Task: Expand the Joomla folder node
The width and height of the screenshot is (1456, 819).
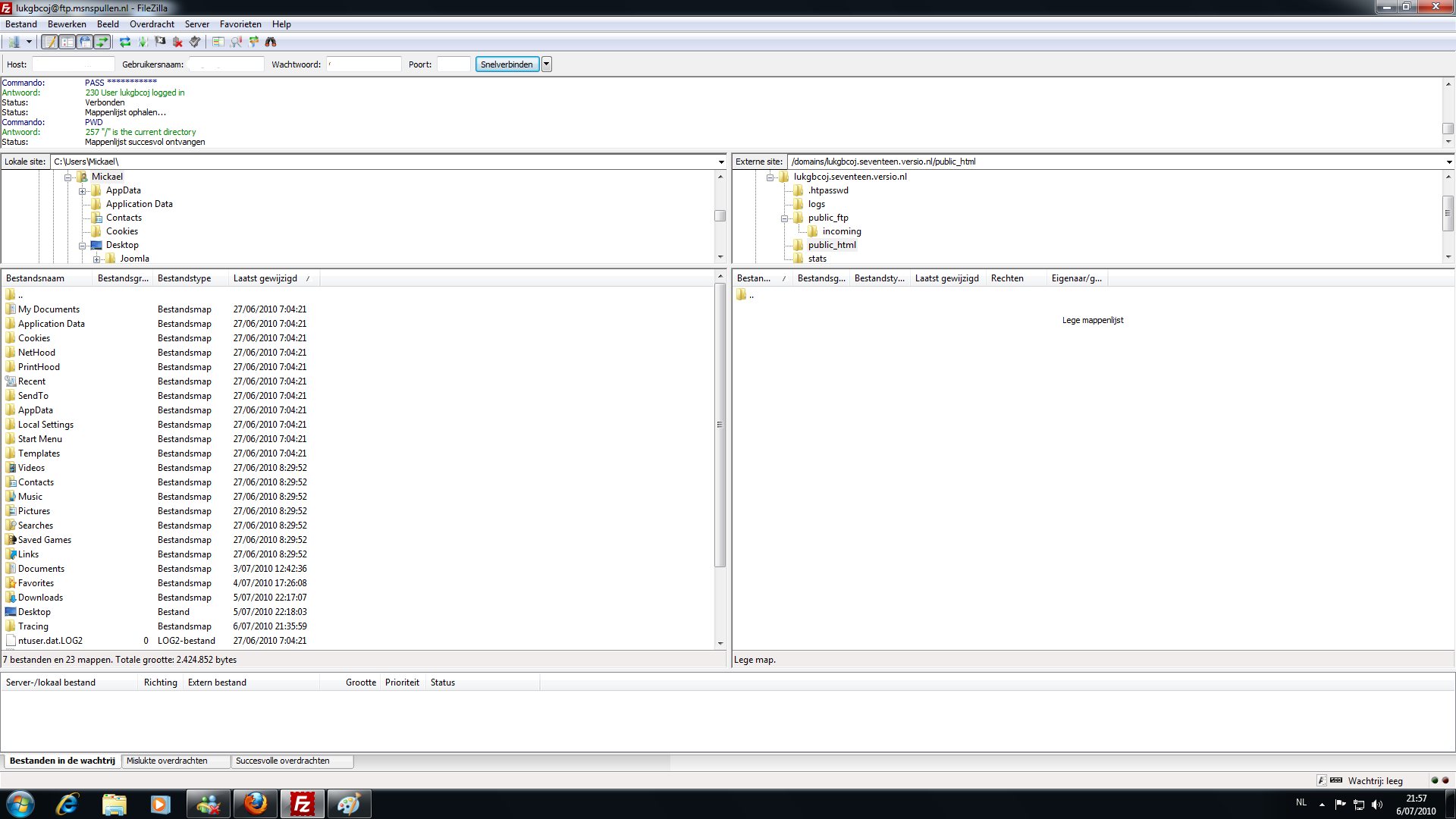Action: coord(96,259)
